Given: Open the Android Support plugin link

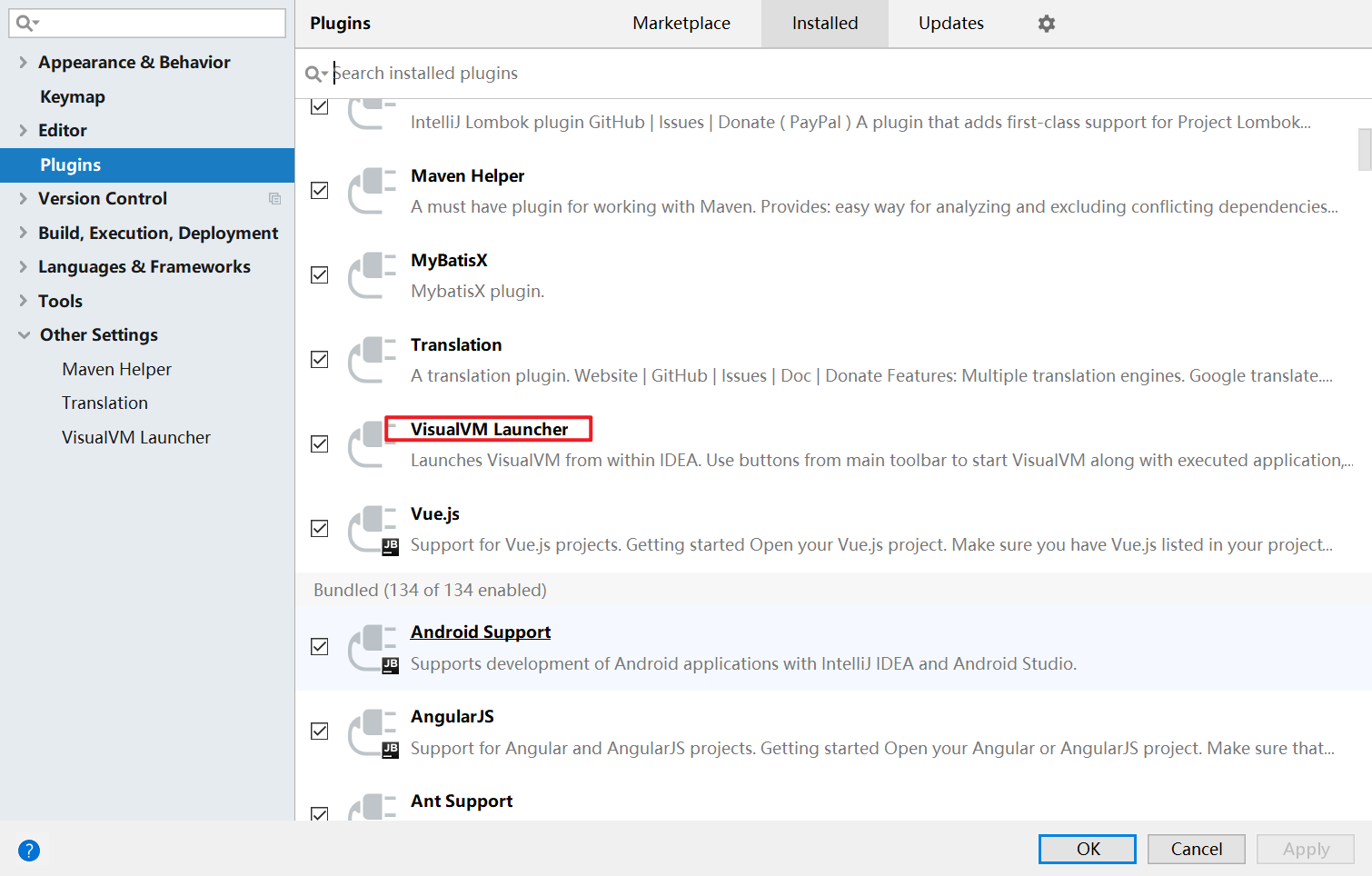Looking at the screenshot, I should tap(481, 632).
